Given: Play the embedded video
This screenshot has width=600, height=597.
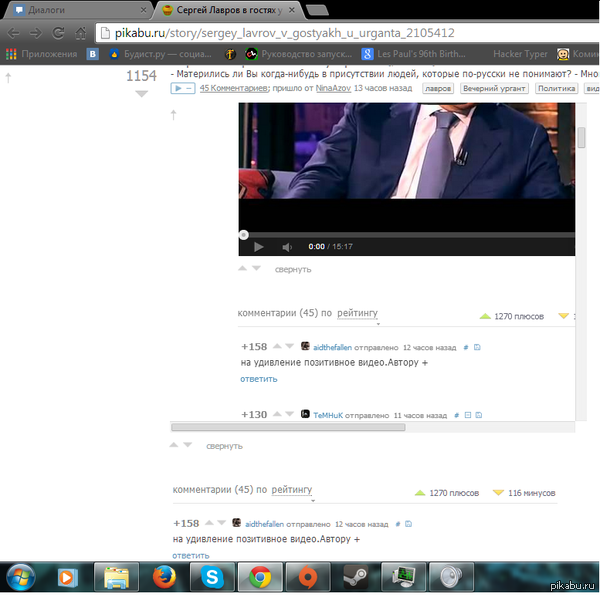Looking at the screenshot, I should pos(258,247).
